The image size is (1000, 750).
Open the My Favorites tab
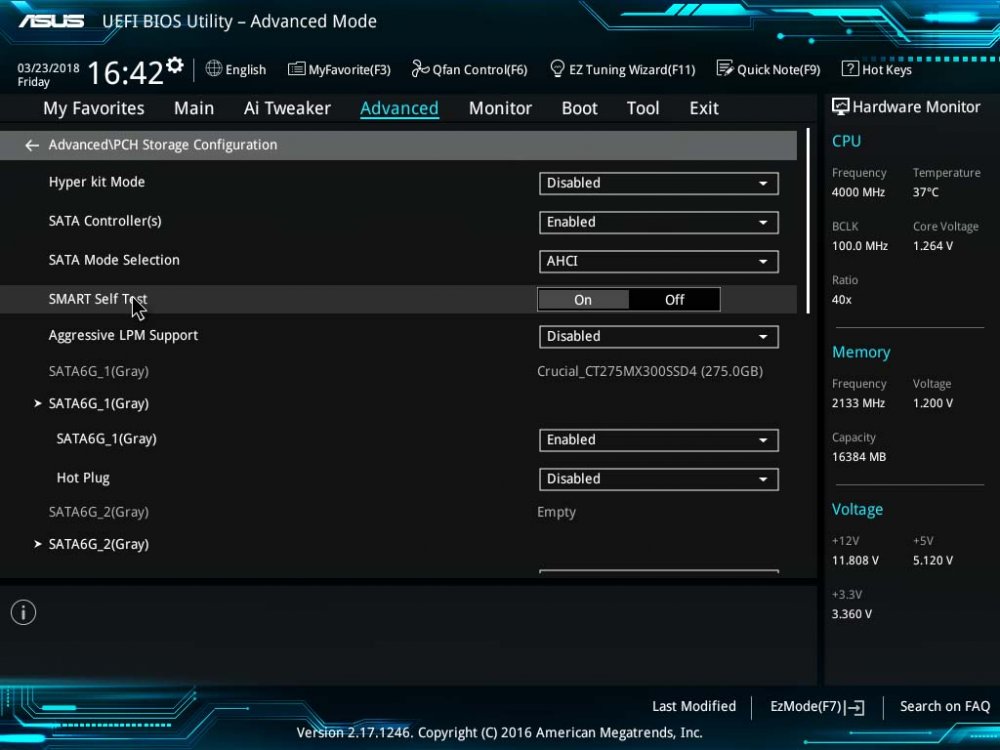point(94,108)
